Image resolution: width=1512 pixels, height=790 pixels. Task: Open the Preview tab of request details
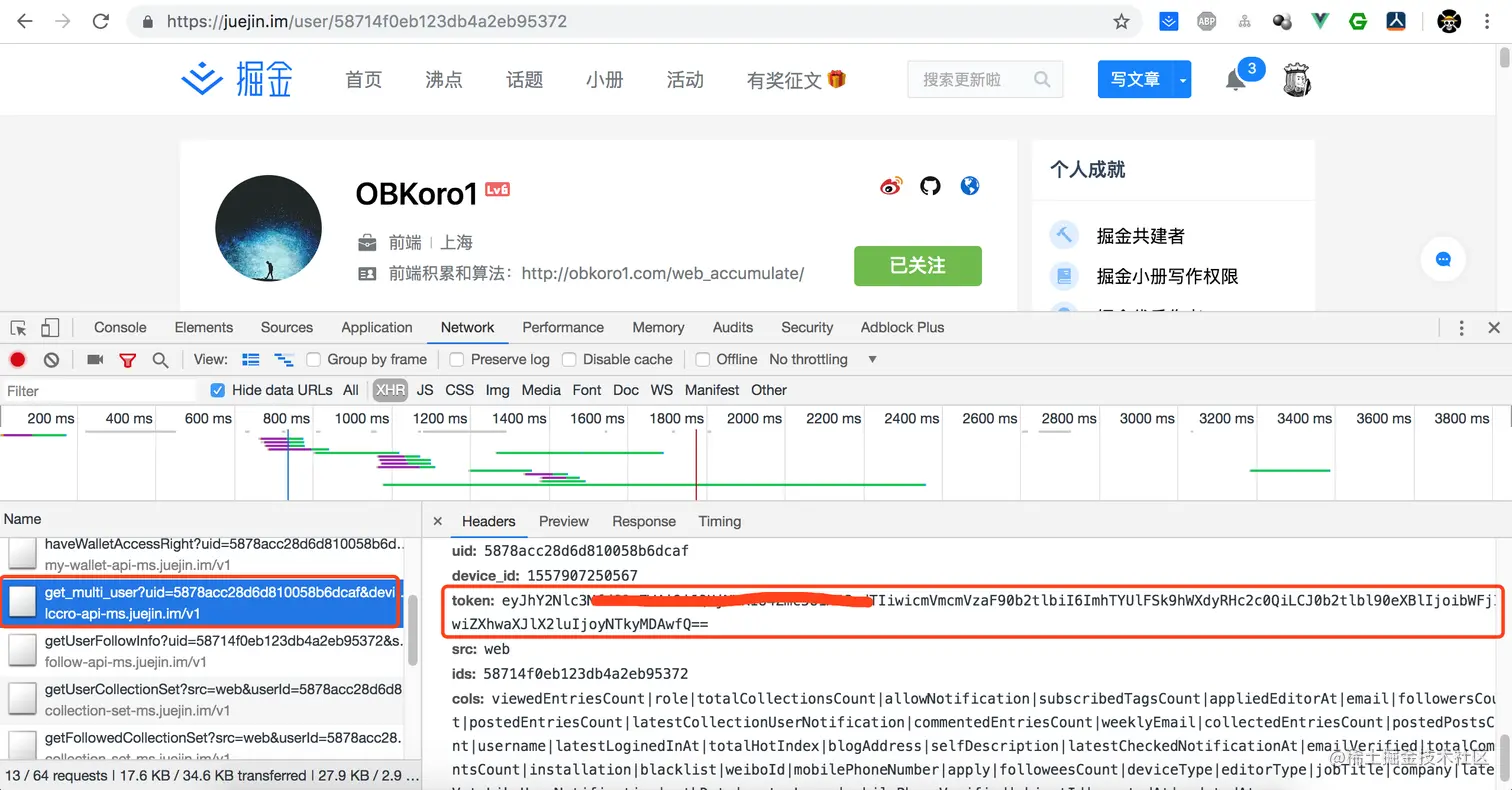coord(564,522)
